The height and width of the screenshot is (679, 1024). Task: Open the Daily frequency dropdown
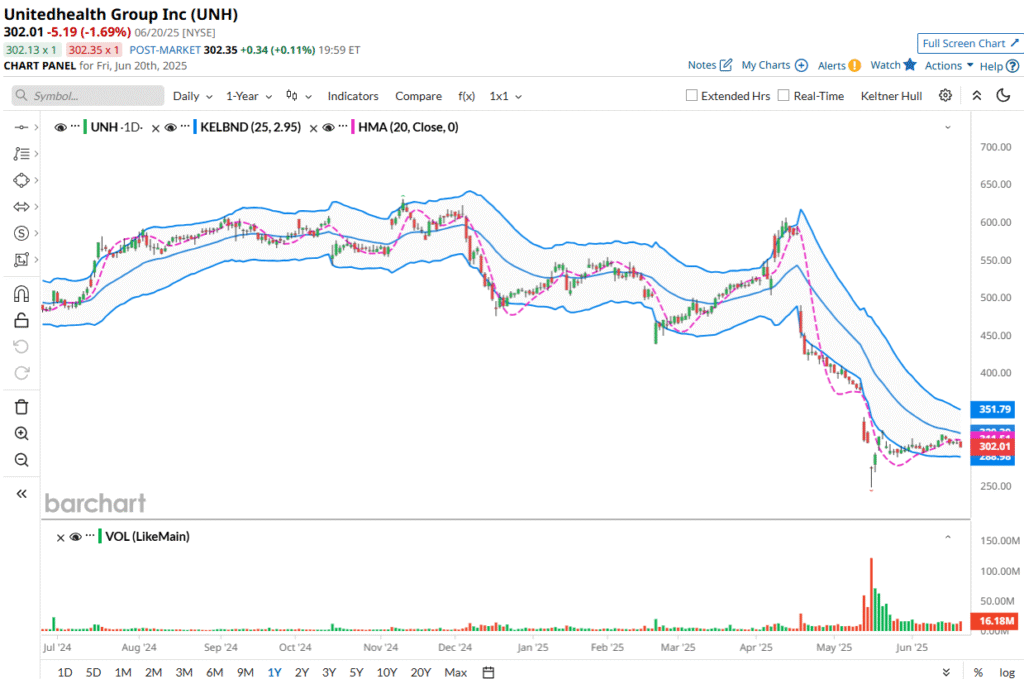(x=192, y=96)
